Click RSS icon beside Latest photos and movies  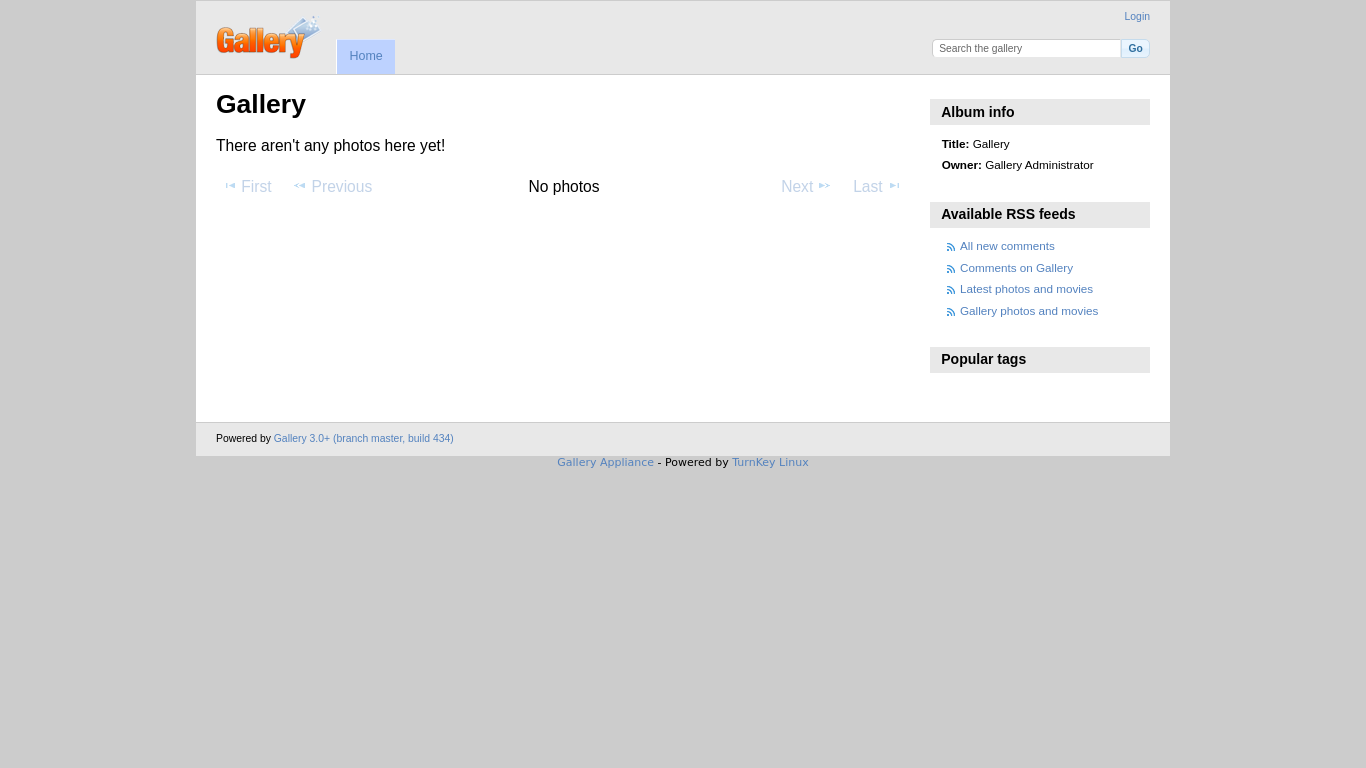951,290
